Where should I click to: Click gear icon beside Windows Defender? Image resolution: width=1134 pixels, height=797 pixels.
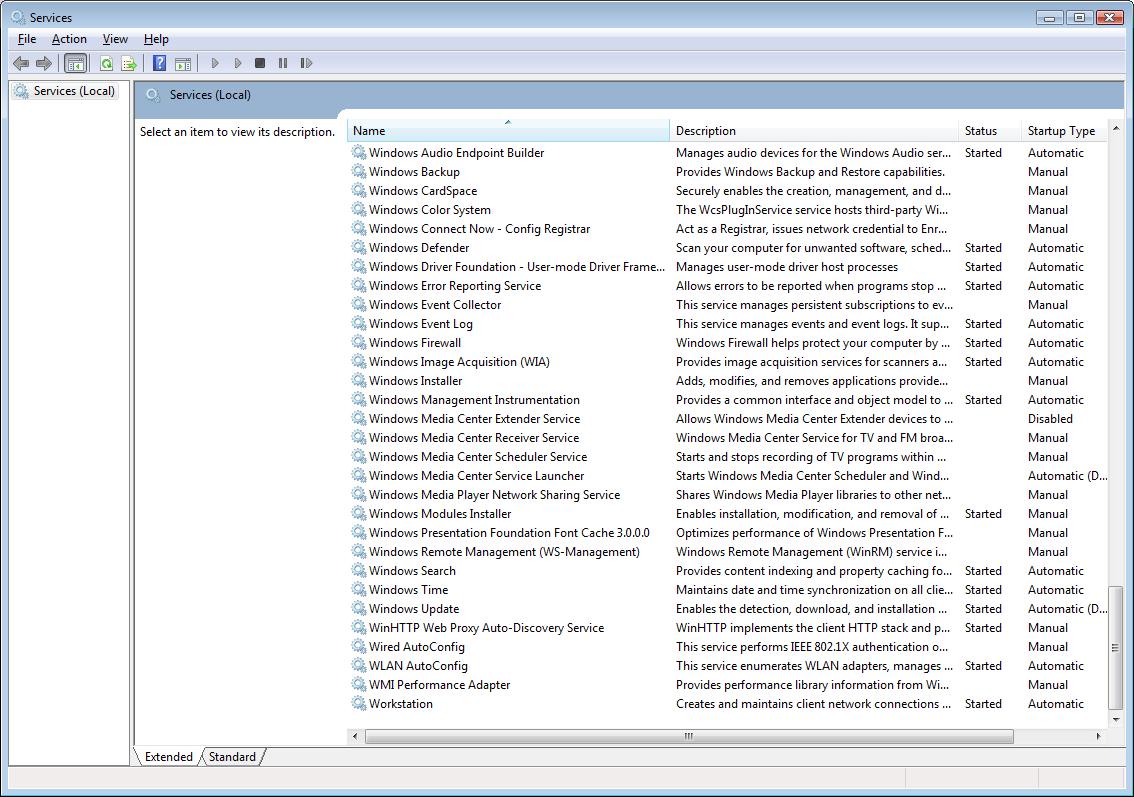359,247
